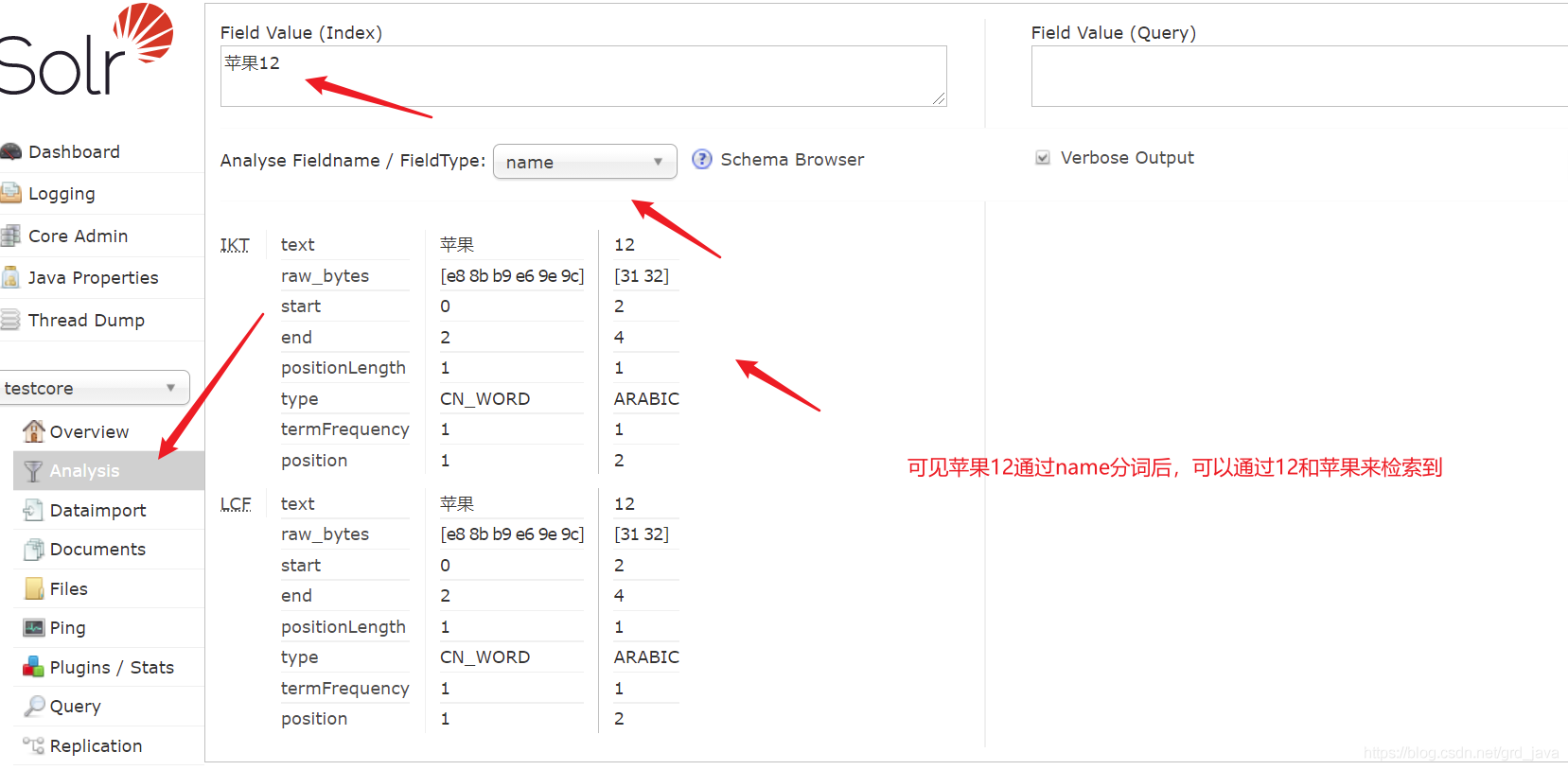1568x770 pixels.
Task: Click the Documents icon
Action: point(34,550)
